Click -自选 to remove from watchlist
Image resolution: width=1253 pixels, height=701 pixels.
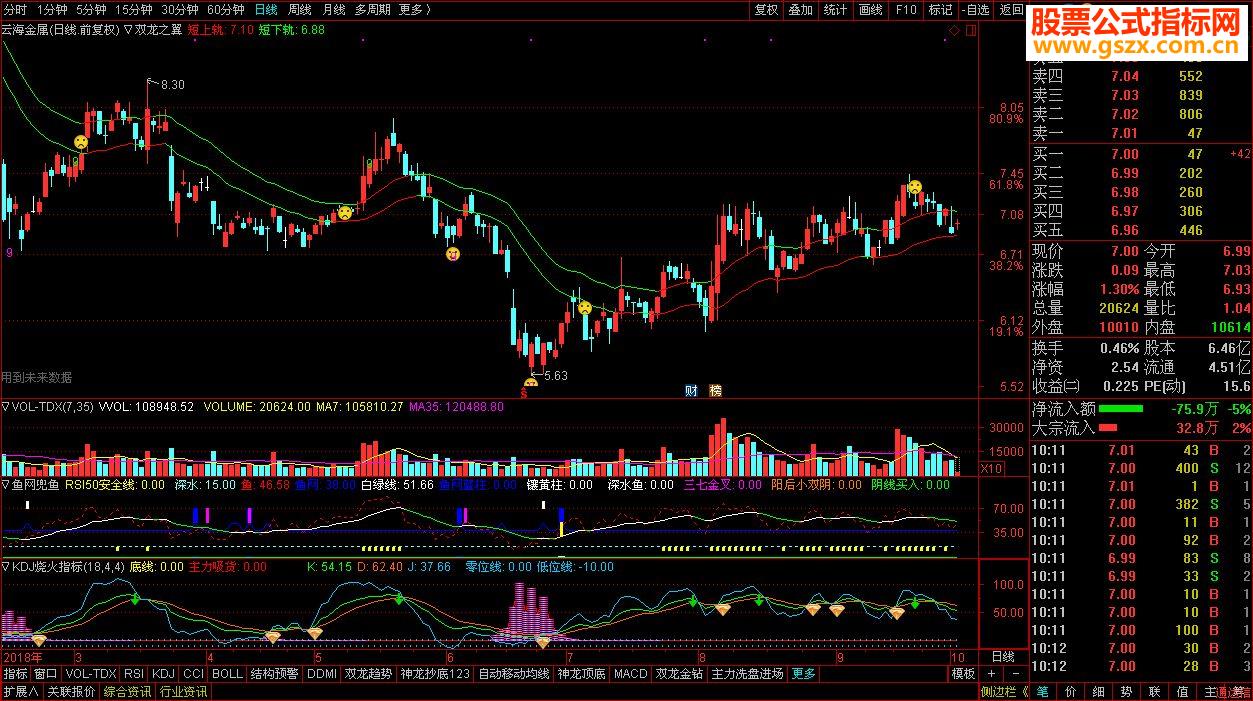tap(976, 10)
